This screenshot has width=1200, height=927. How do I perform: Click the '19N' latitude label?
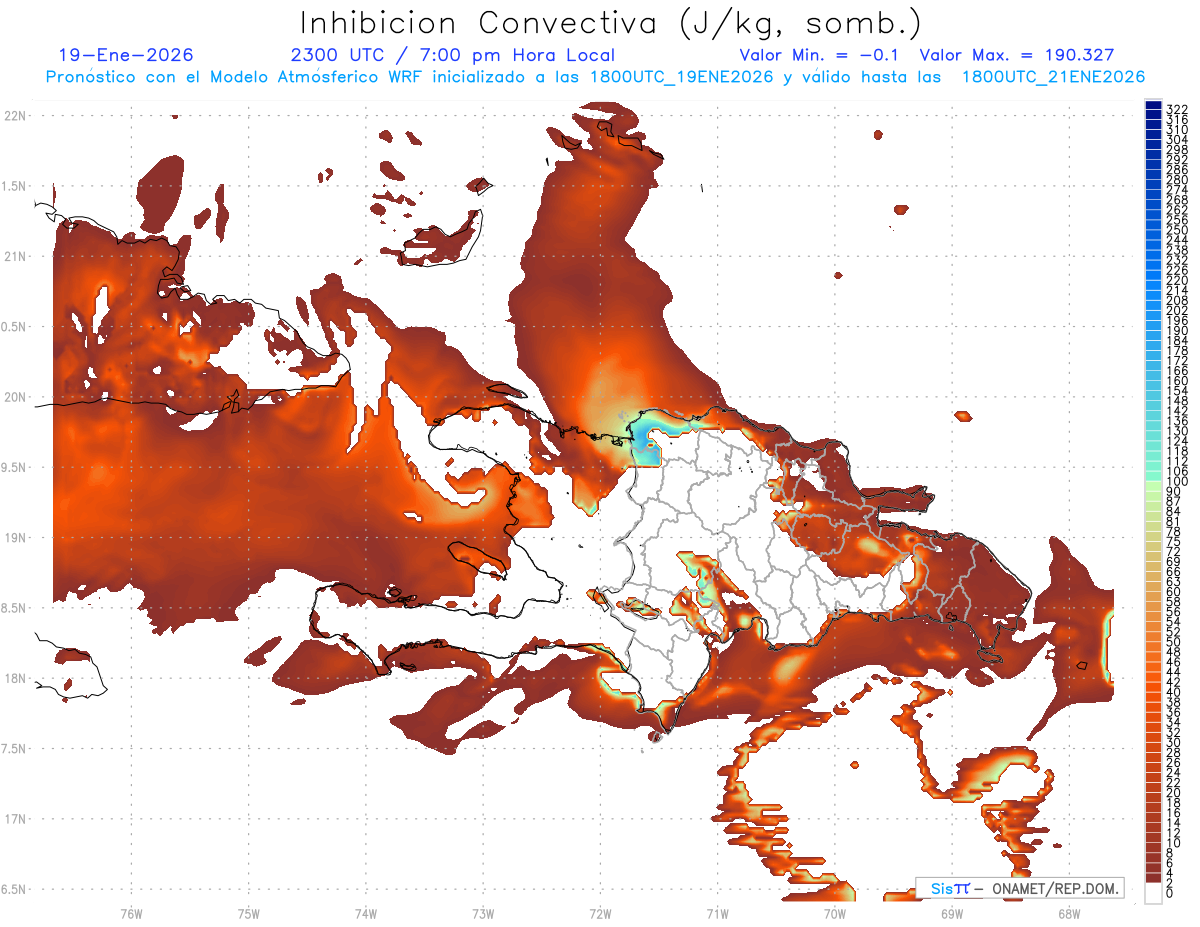14,538
